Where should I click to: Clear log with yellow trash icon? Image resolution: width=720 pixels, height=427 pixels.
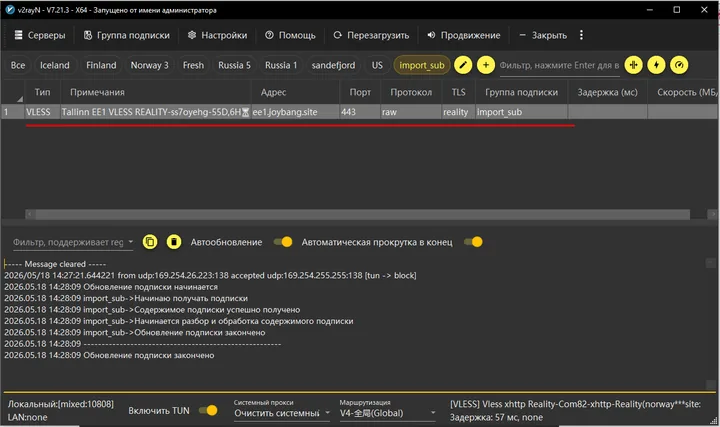pos(174,242)
